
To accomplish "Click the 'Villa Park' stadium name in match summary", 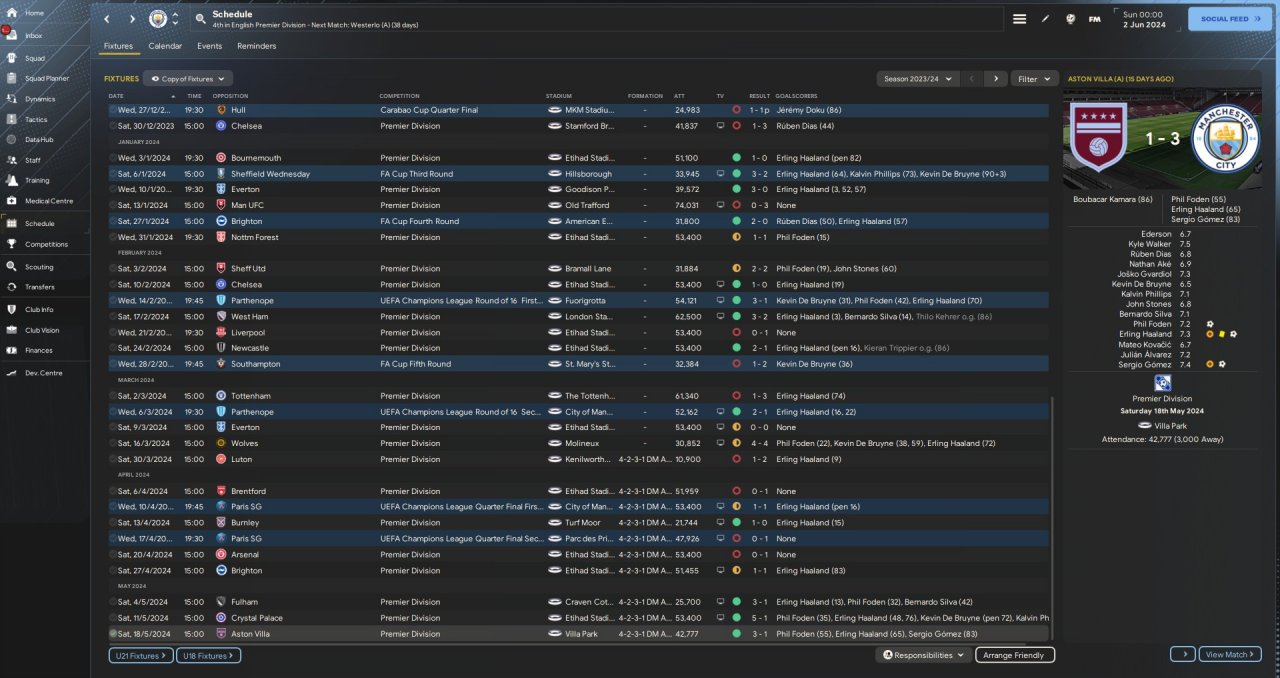I will (x=1173, y=425).
